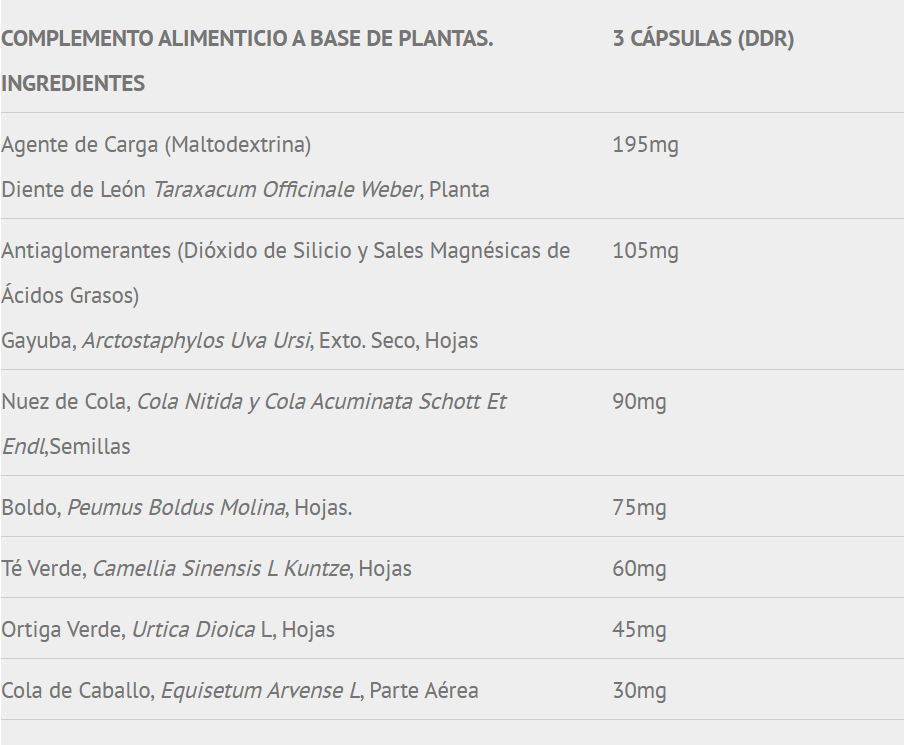
Task: Click the "INGREDIENTES" heading text
Action: click(x=73, y=84)
